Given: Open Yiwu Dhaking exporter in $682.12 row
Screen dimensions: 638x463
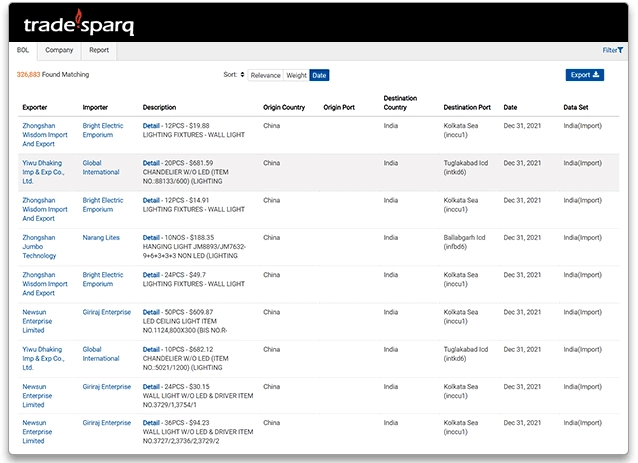Looking at the screenshot, I should 43,358.
